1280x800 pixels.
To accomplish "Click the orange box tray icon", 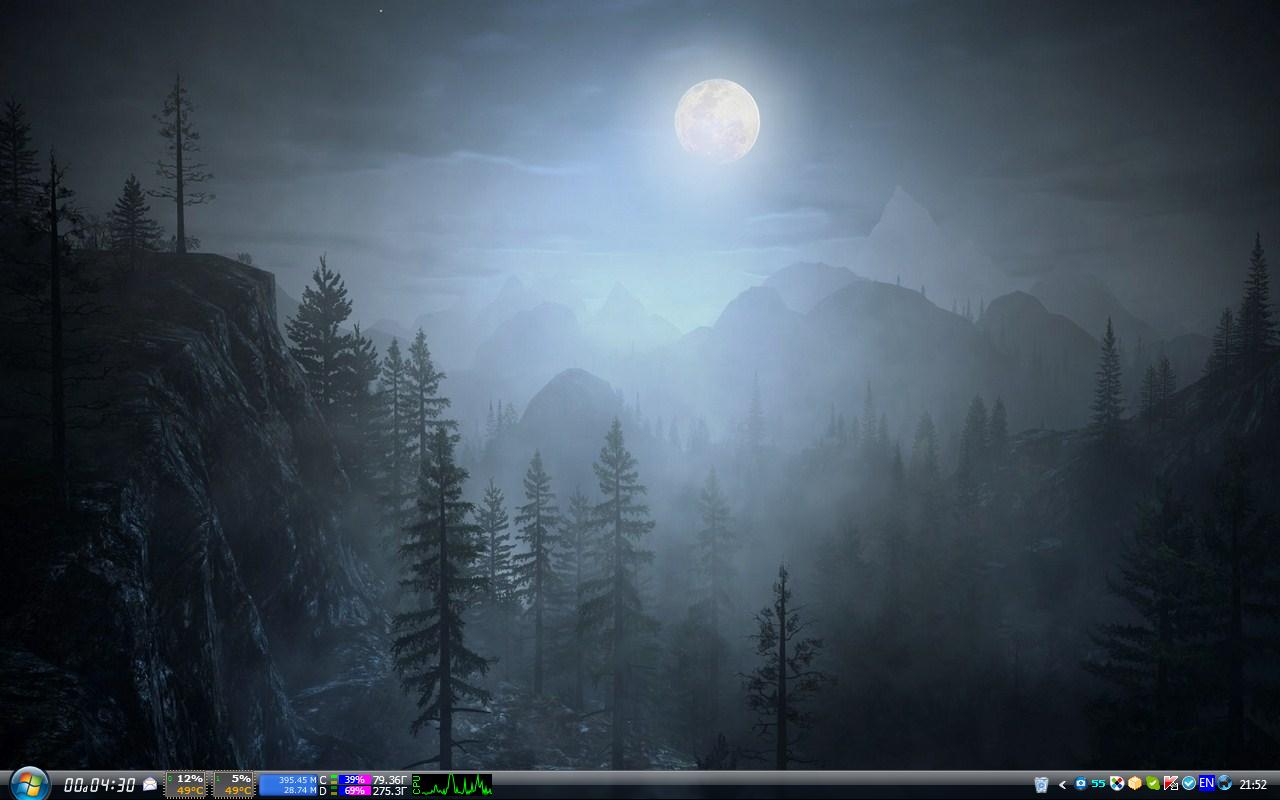I will [x=1135, y=784].
